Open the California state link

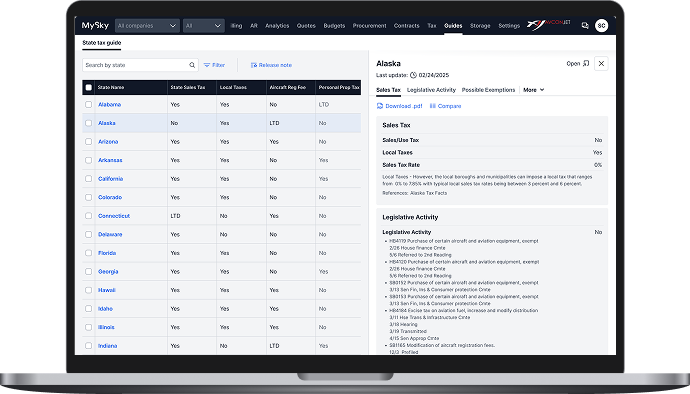[110, 179]
